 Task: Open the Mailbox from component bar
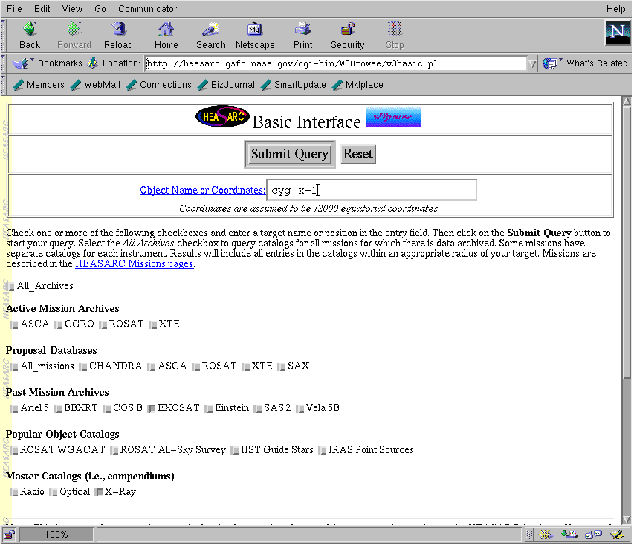[x=569, y=535]
